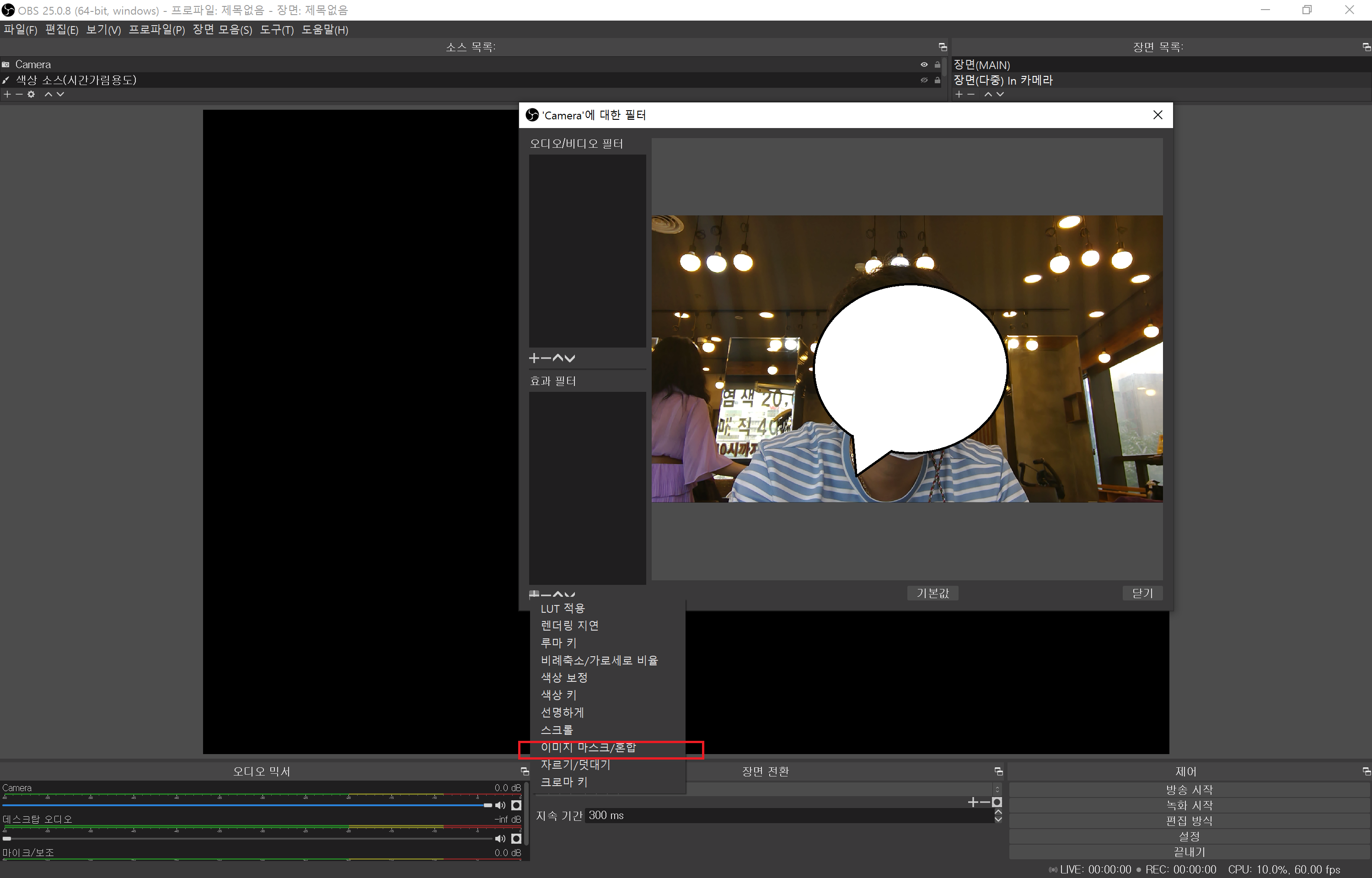Open Camera audio settings gear in mixer
Image resolution: width=1372 pixels, height=878 pixels.
pyautogui.click(x=516, y=805)
